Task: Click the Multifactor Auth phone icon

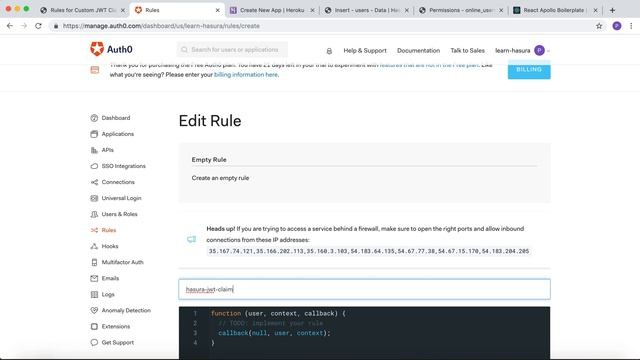Action: click(x=94, y=262)
